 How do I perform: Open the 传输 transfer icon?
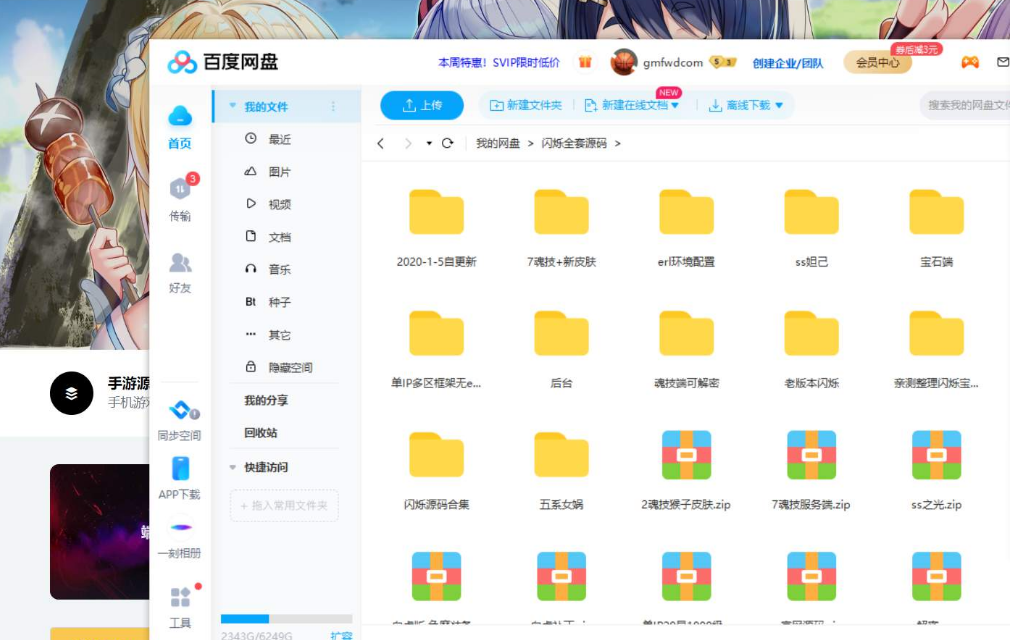[180, 189]
